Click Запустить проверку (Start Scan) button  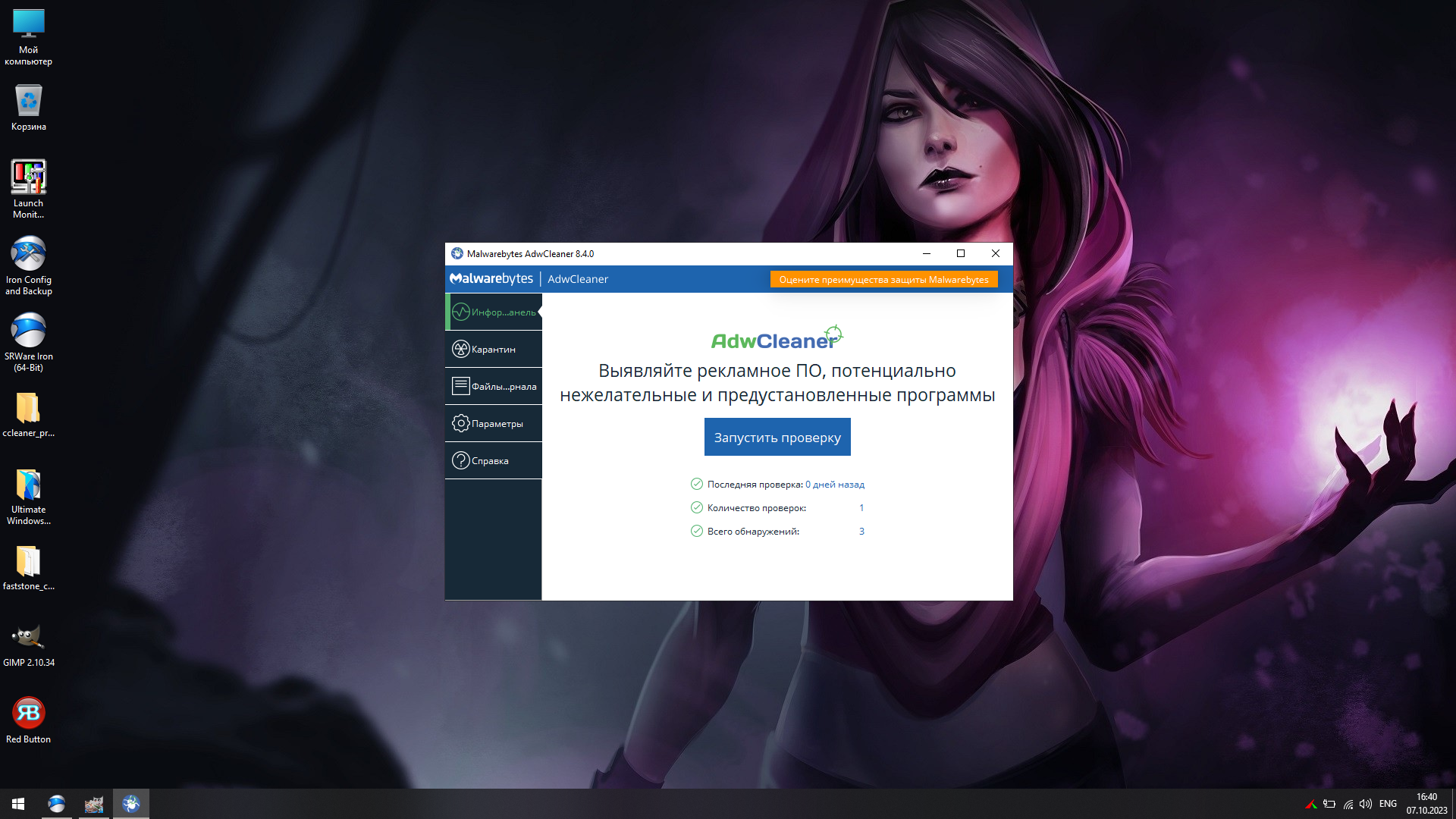(778, 437)
